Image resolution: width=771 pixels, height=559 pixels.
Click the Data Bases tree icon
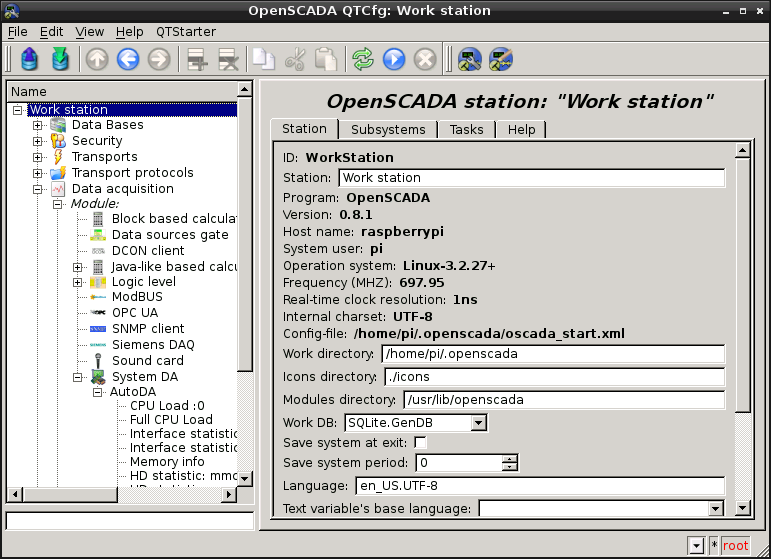[58, 125]
